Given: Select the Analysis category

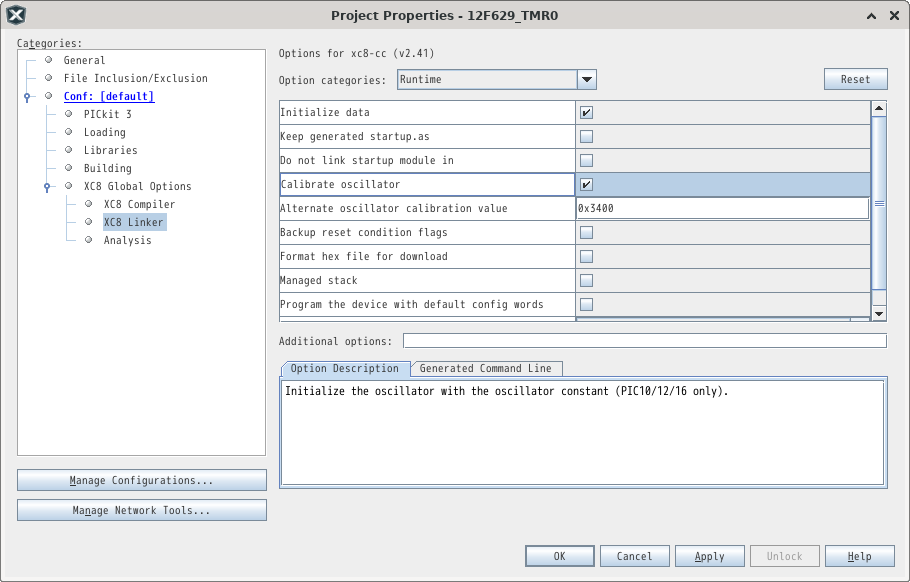Looking at the screenshot, I should pos(127,240).
